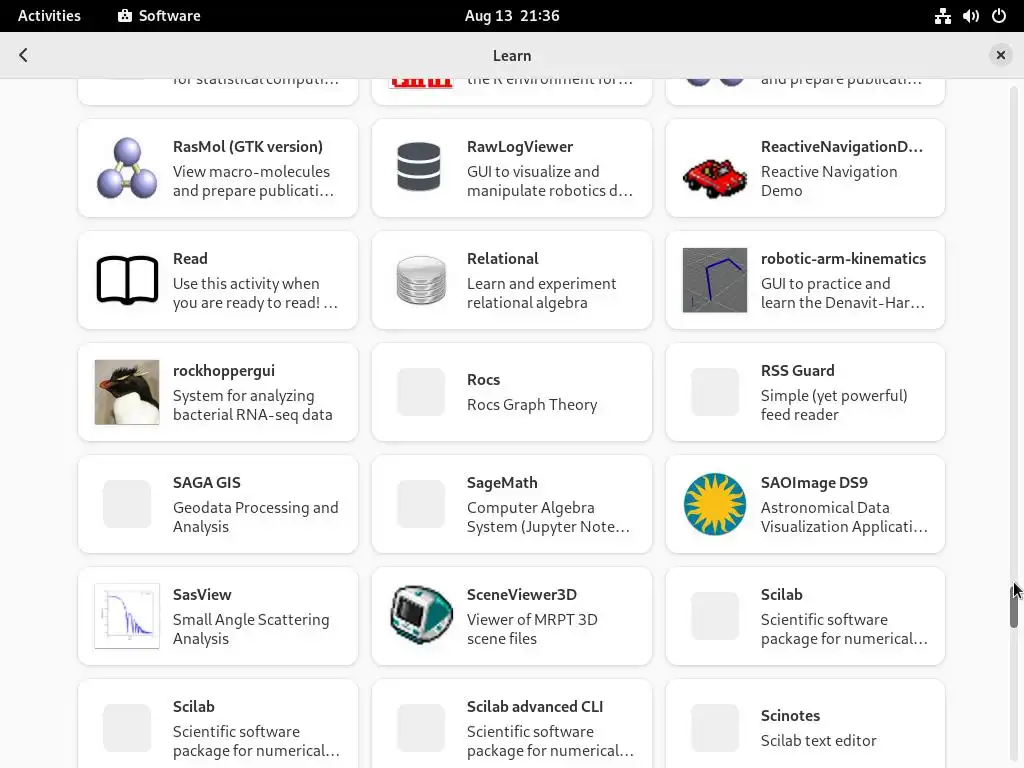Click 'Rocs Graph Theory' description
The height and width of the screenshot is (768, 1024).
[x=532, y=405]
